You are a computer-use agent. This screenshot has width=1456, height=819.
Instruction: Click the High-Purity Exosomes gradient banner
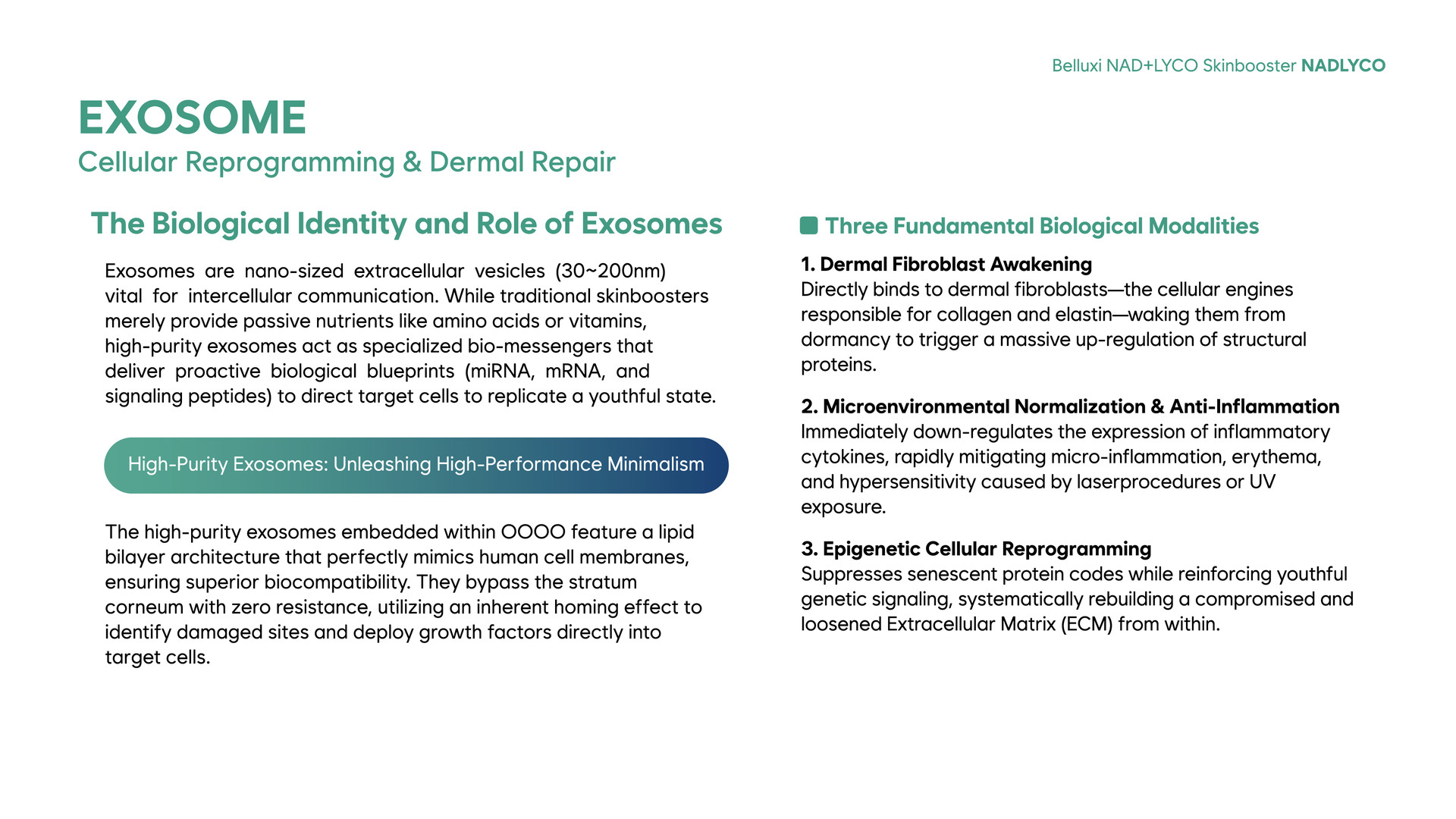coord(416,465)
